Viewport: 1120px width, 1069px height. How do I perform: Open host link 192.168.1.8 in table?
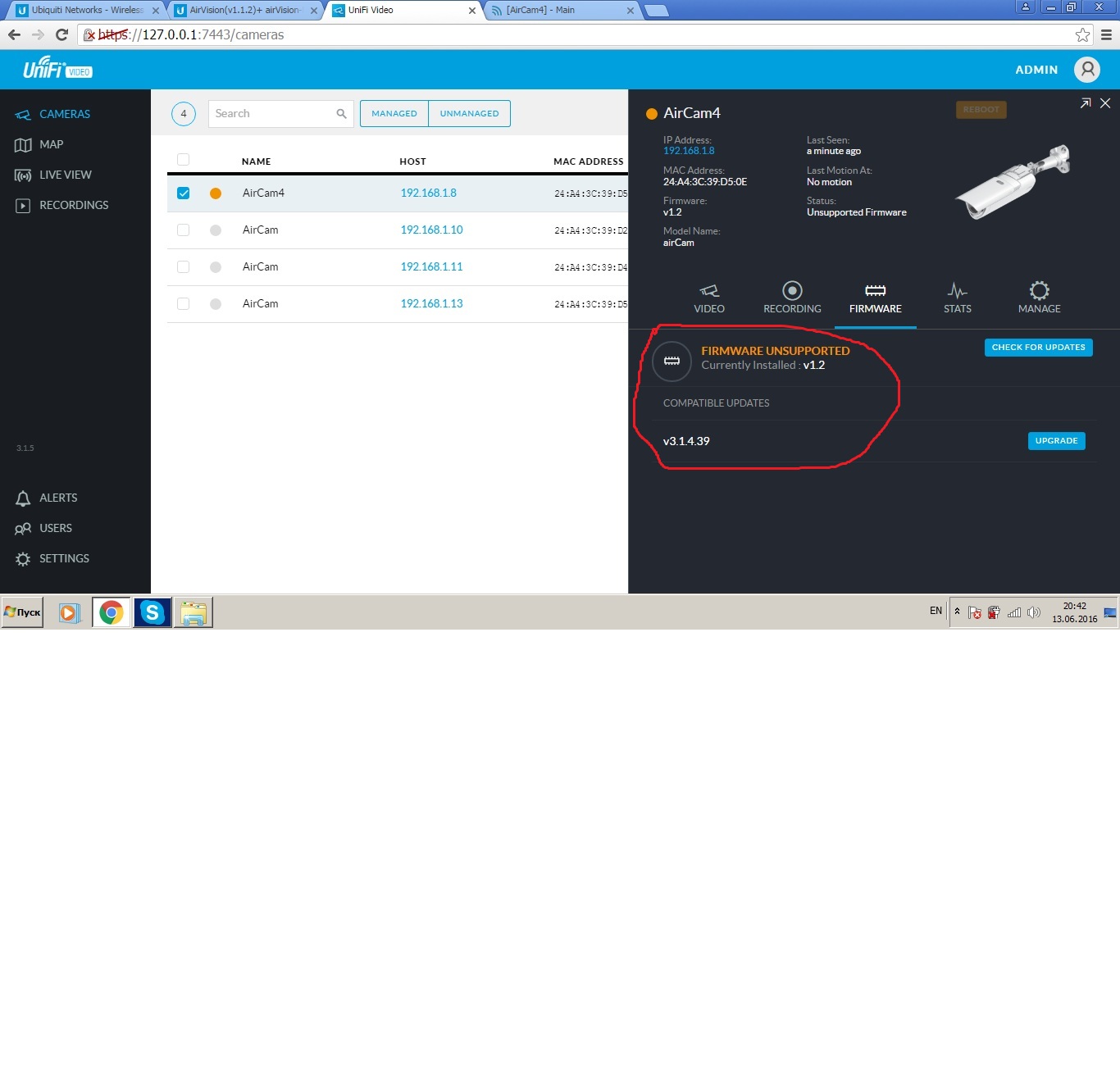coord(428,193)
